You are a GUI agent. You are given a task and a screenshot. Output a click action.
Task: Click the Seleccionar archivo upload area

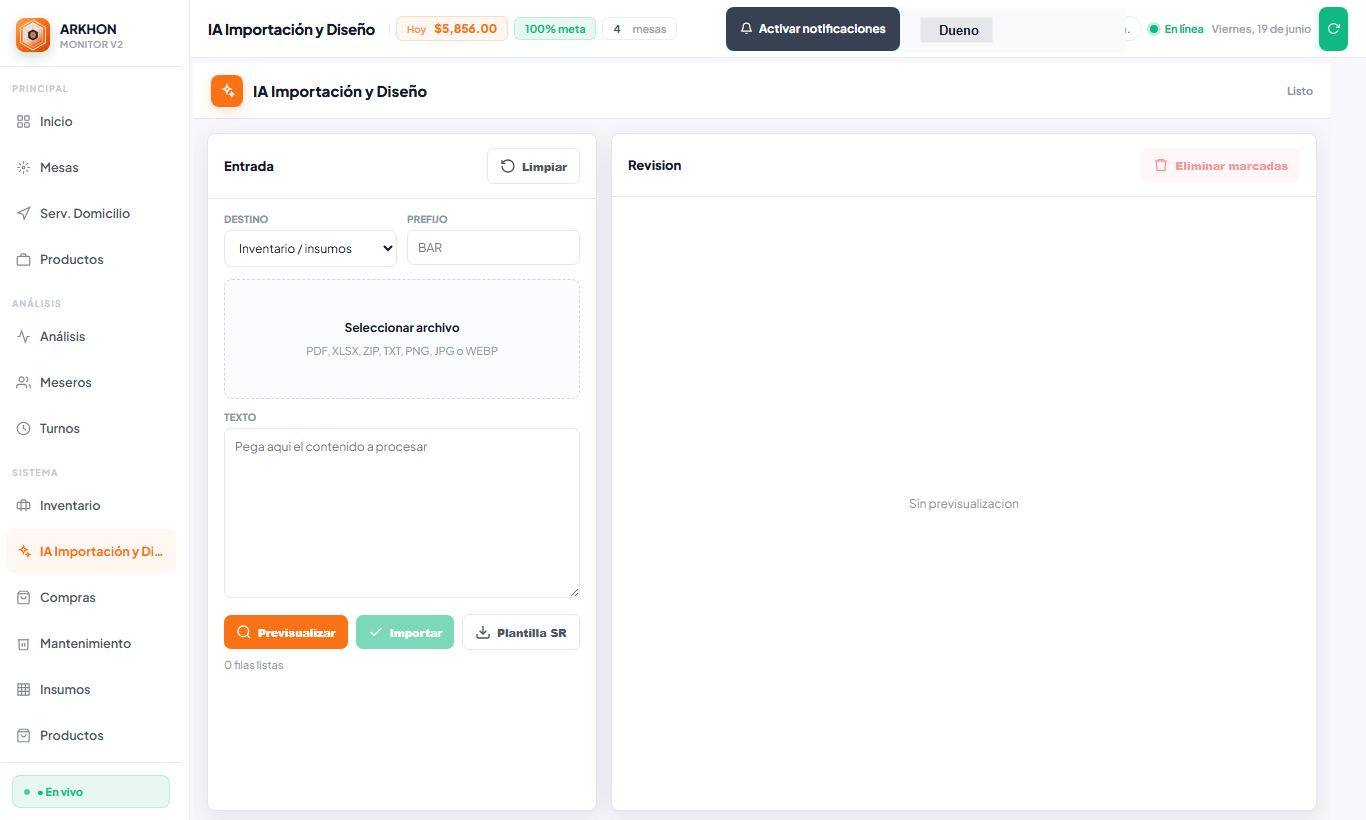click(402, 339)
